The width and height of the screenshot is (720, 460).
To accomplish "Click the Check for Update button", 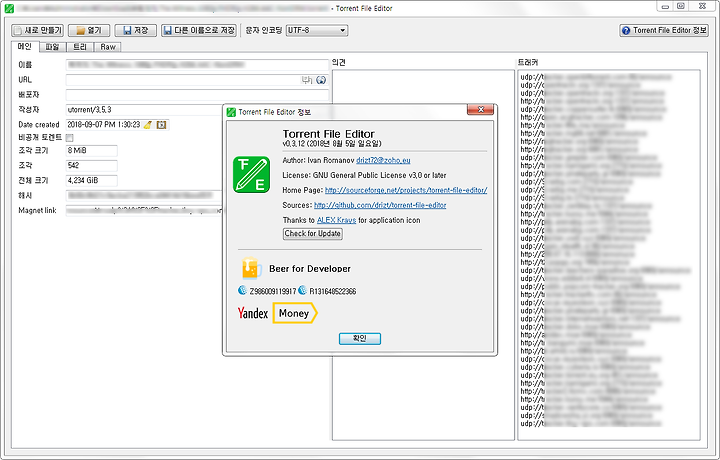I will click(x=312, y=234).
